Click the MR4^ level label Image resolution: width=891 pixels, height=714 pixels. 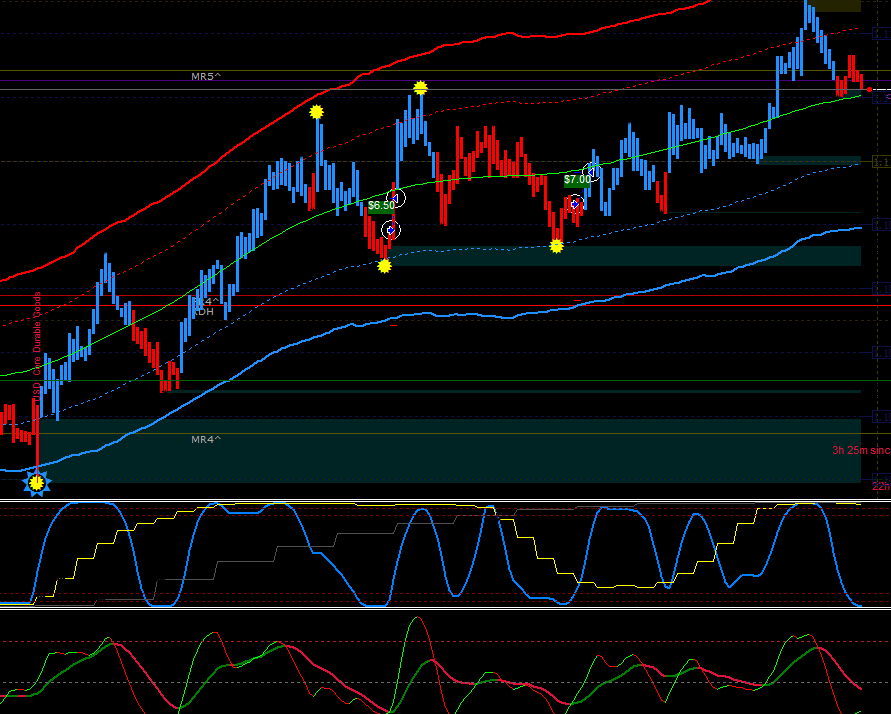tap(206, 440)
